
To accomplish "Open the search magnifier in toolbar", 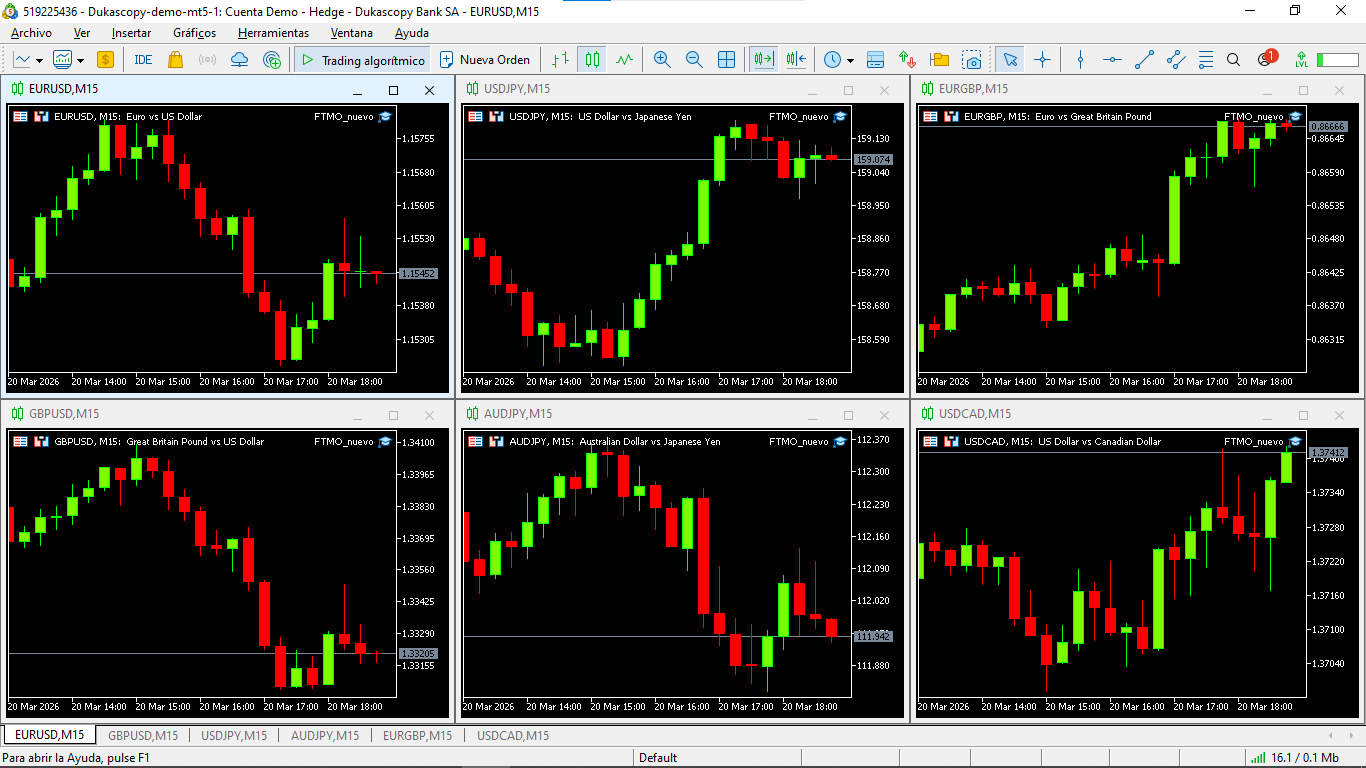I will point(1233,60).
